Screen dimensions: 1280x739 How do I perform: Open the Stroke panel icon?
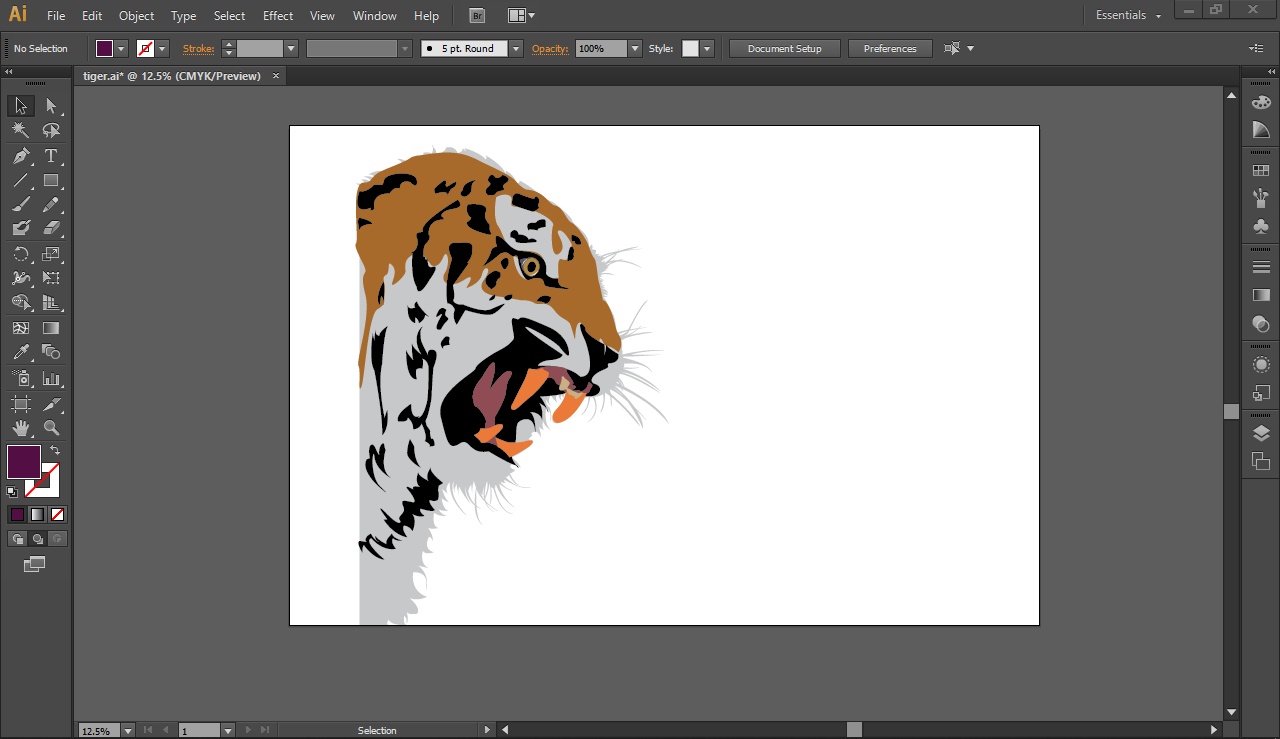click(1261, 267)
